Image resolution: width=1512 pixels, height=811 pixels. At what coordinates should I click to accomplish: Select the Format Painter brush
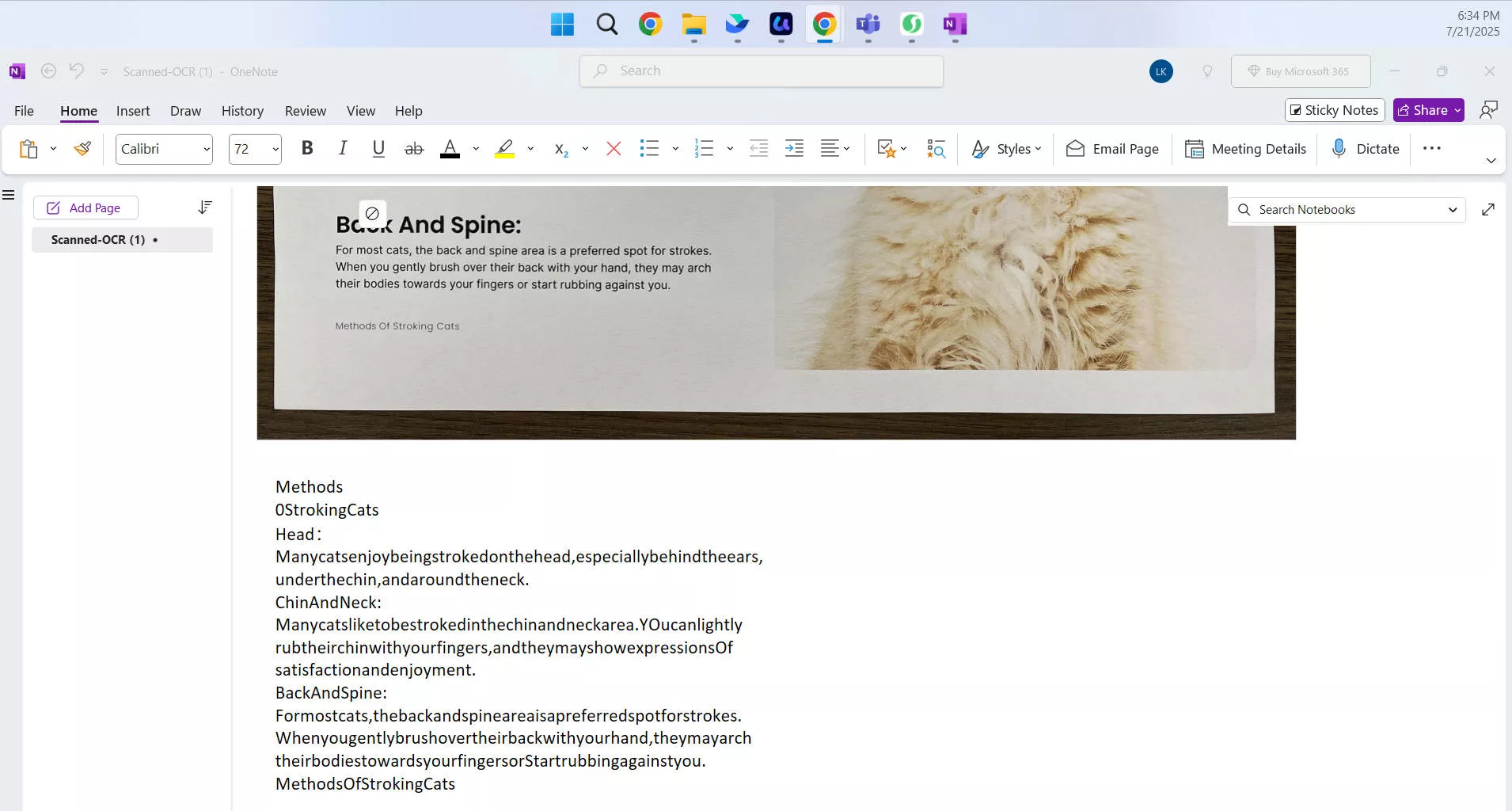pos(82,149)
